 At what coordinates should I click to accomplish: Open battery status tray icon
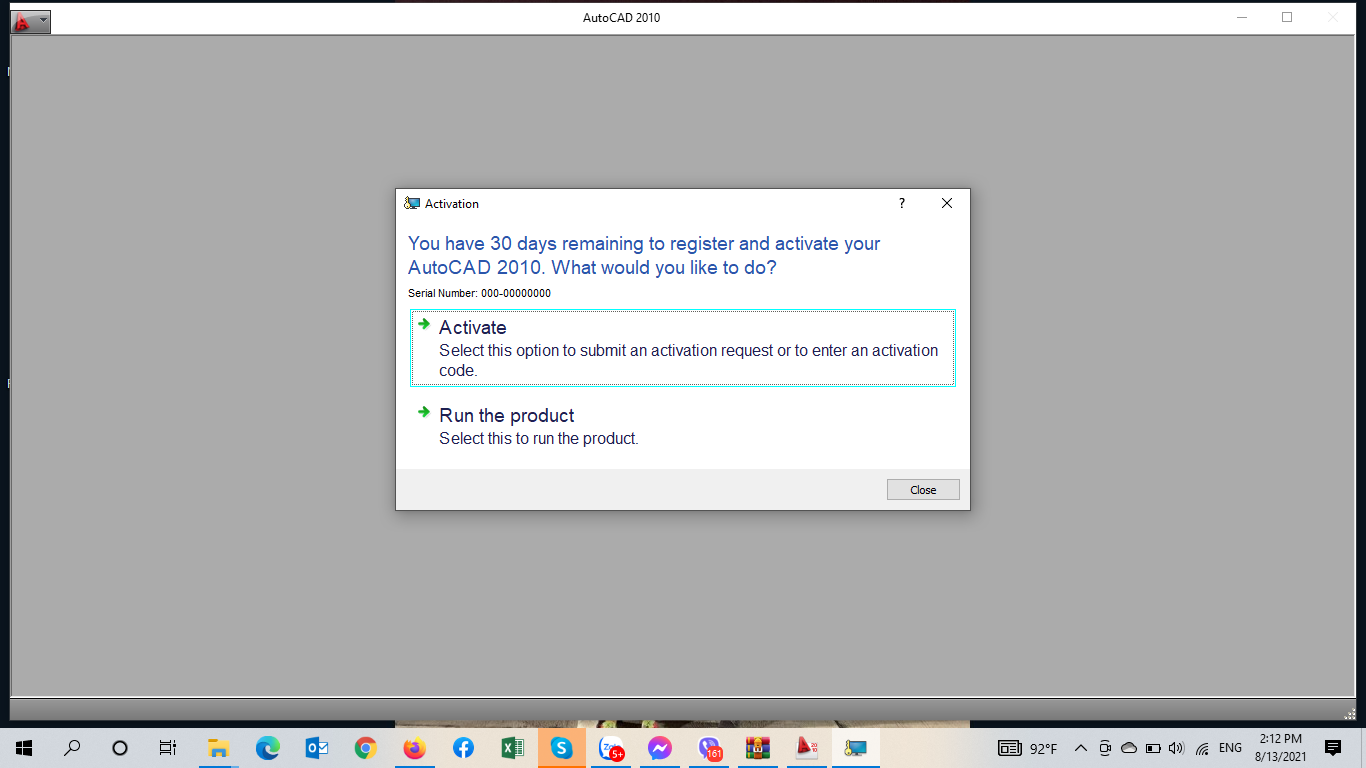click(x=1153, y=748)
